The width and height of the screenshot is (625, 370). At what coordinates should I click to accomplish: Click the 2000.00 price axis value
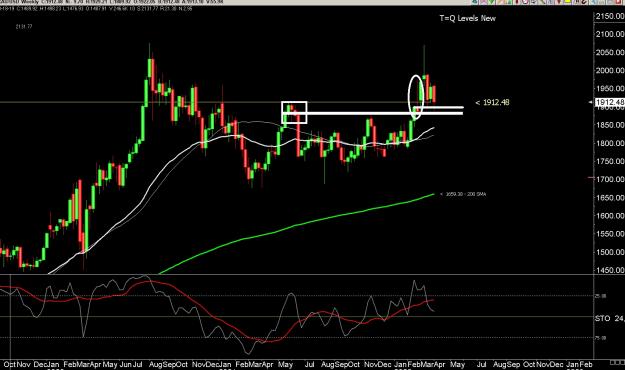[610, 71]
